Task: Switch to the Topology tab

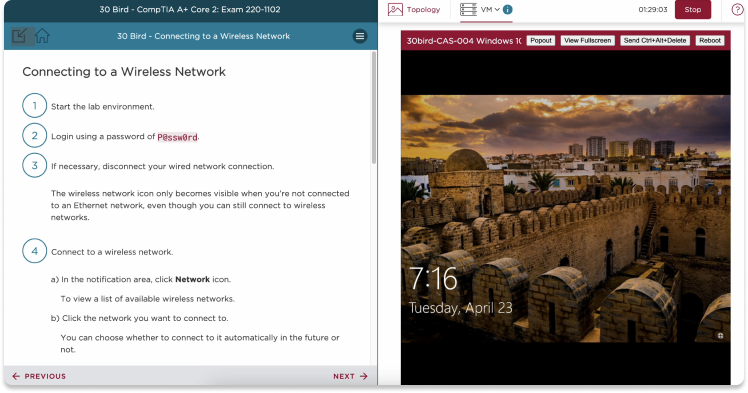Action: pyautogui.click(x=414, y=10)
